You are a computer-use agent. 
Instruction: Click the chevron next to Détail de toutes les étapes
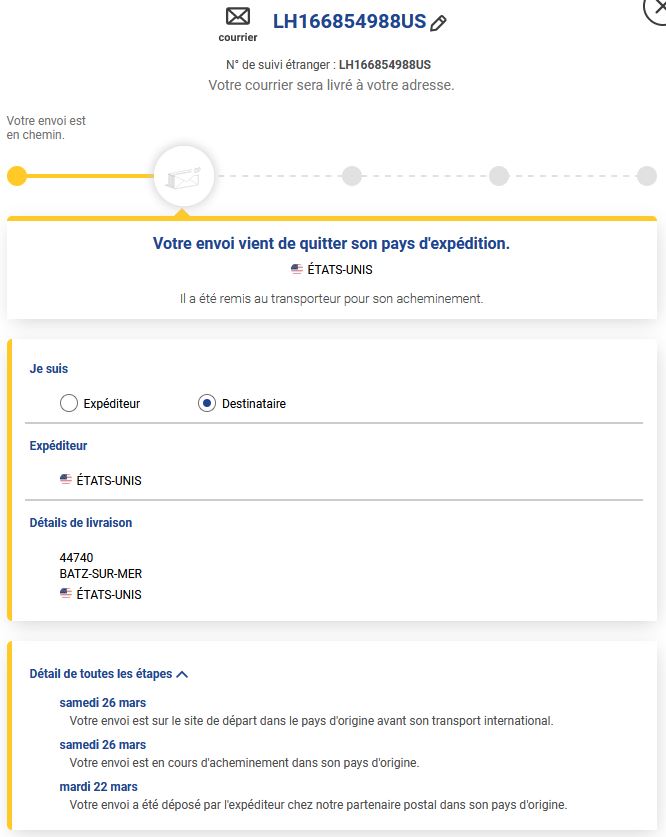click(x=182, y=674)
